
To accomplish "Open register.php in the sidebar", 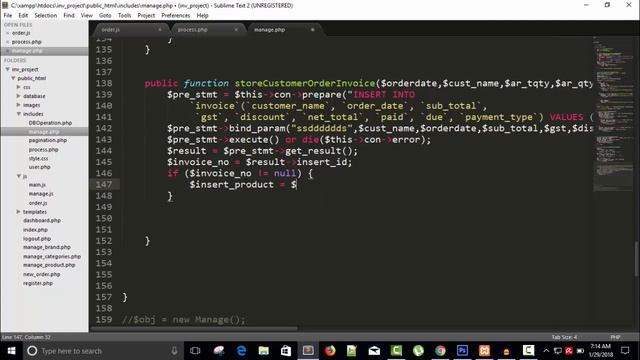I will click(38, 283).
